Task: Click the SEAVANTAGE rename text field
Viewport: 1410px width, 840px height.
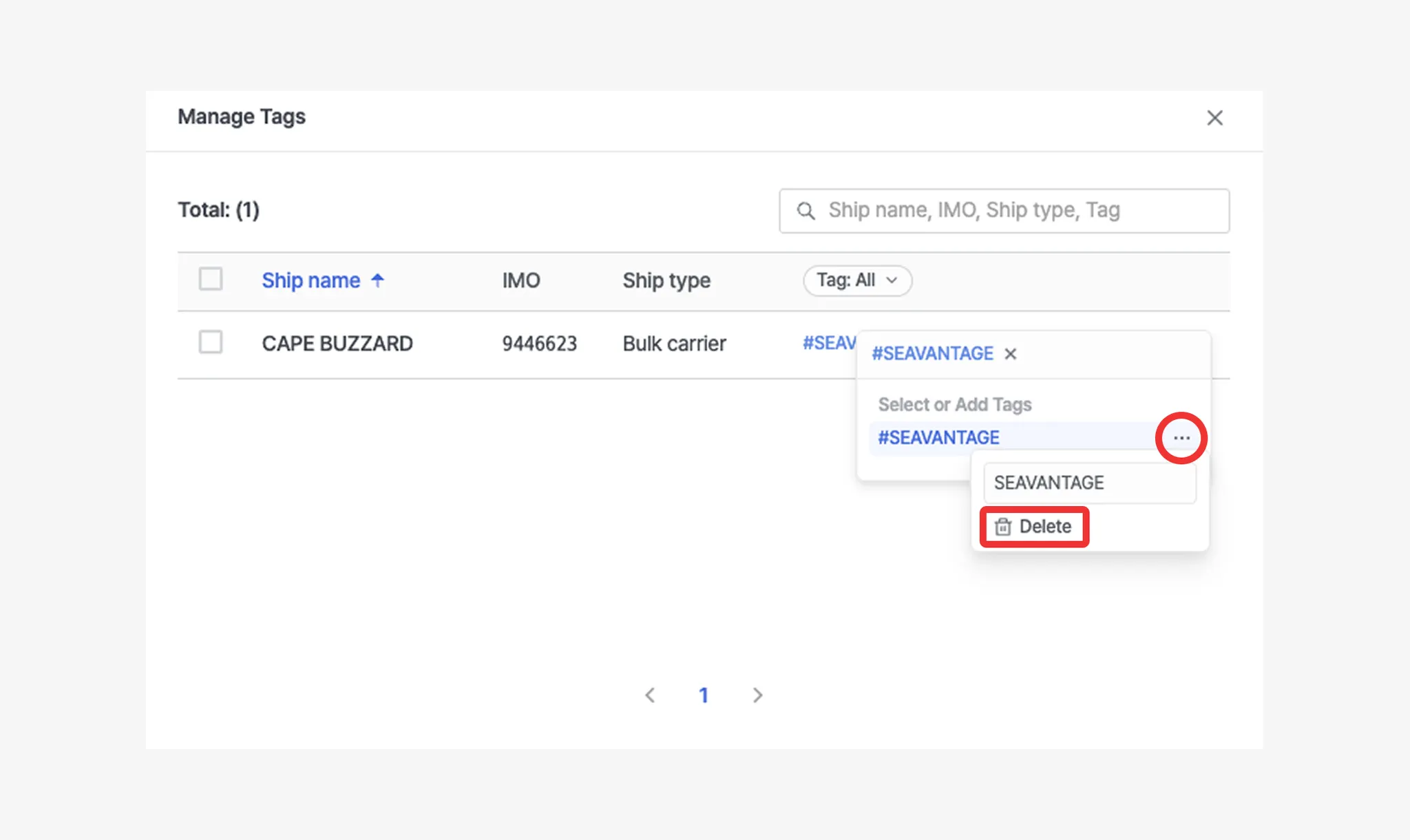Action: click(x=1089, y=483)
